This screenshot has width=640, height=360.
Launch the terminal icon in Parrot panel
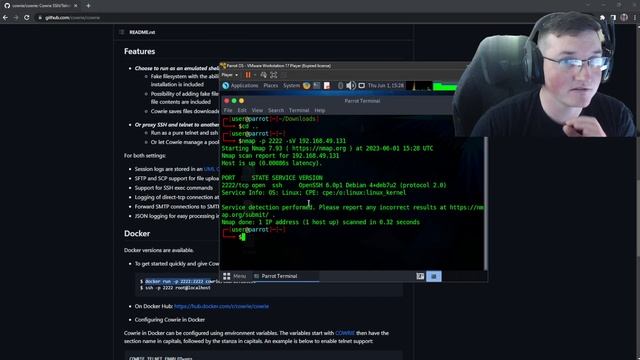(x=317, y=86)
